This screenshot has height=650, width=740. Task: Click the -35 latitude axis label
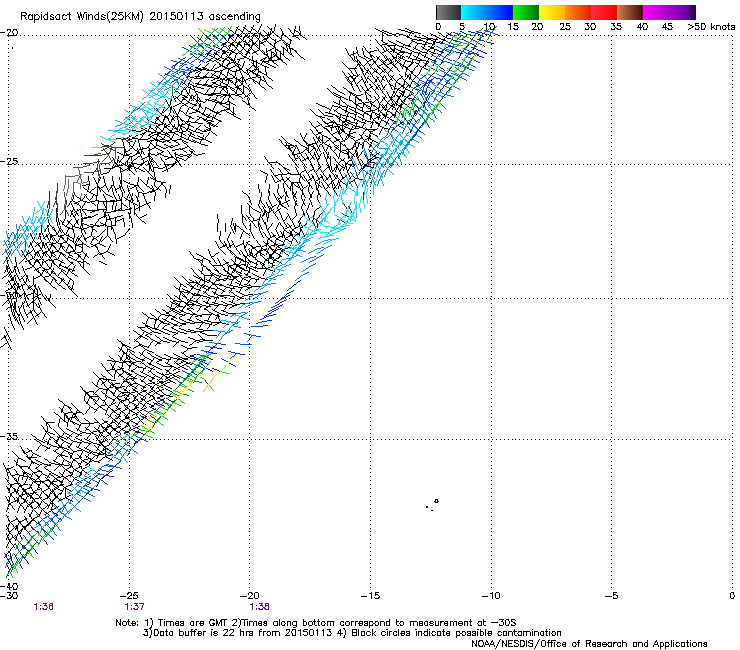point(9,437)
